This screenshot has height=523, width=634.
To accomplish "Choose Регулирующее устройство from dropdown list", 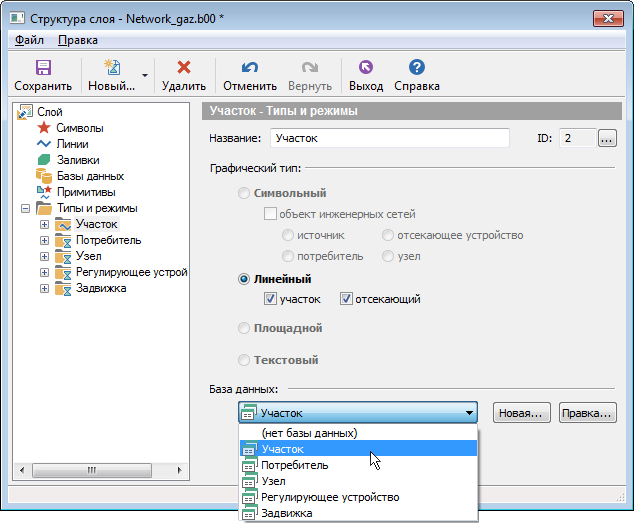I will pos(329,497).
